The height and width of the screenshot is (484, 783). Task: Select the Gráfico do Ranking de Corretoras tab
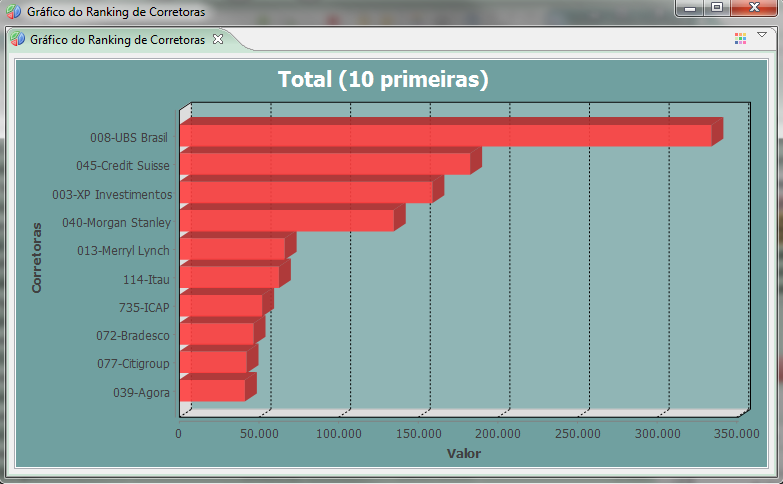click(117, 39)
